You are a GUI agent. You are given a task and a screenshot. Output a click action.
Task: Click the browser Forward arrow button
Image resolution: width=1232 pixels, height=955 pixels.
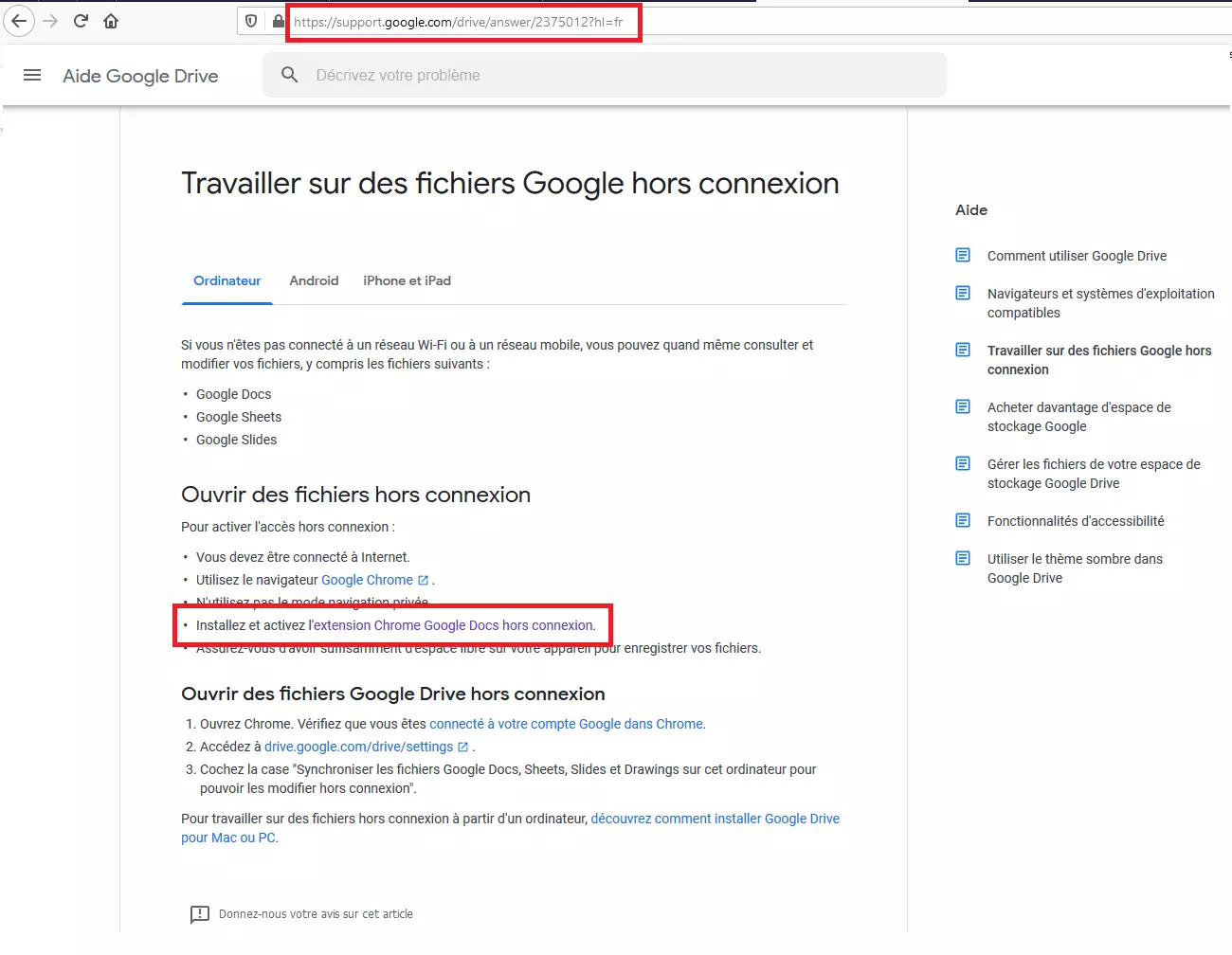pos(51,21)
